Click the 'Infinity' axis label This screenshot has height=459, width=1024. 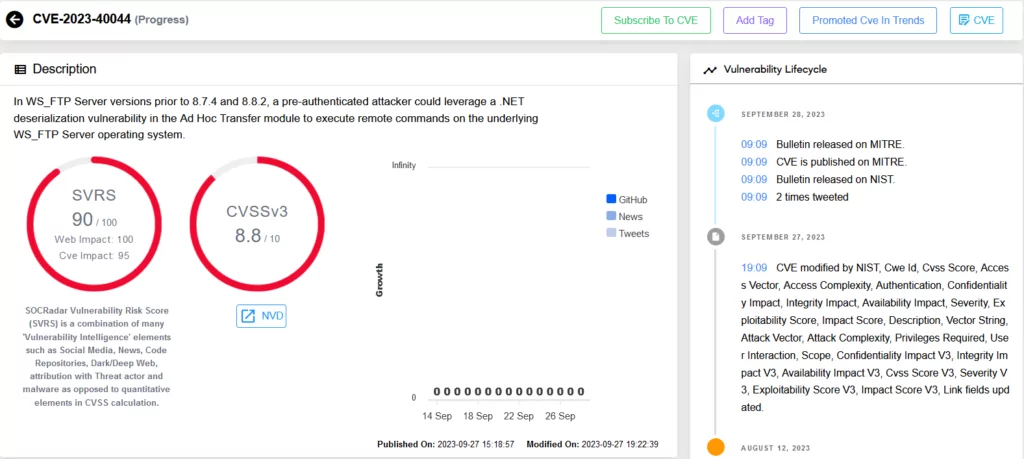(x=404, y=165)
